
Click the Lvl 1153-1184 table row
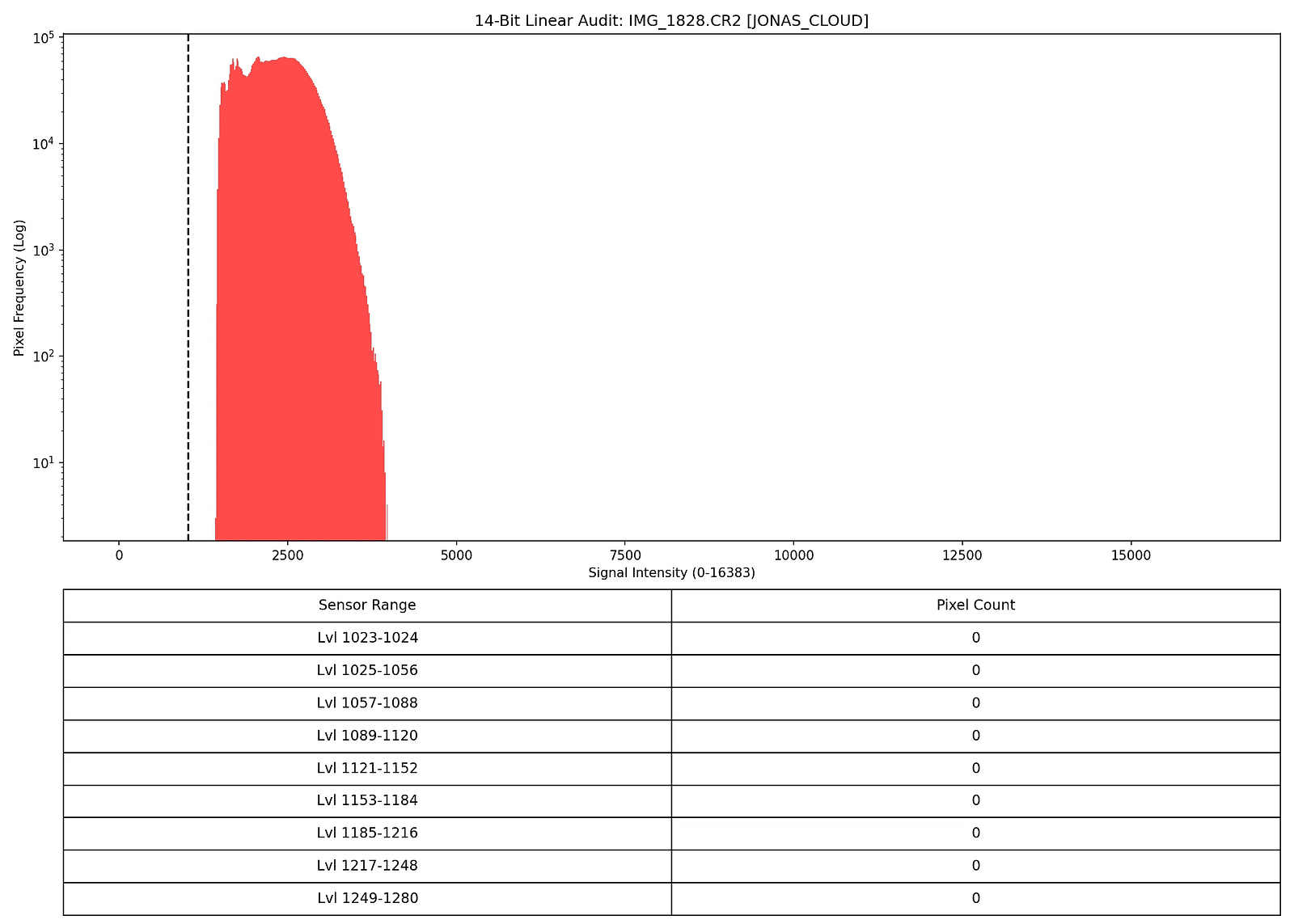click(368, 800)
